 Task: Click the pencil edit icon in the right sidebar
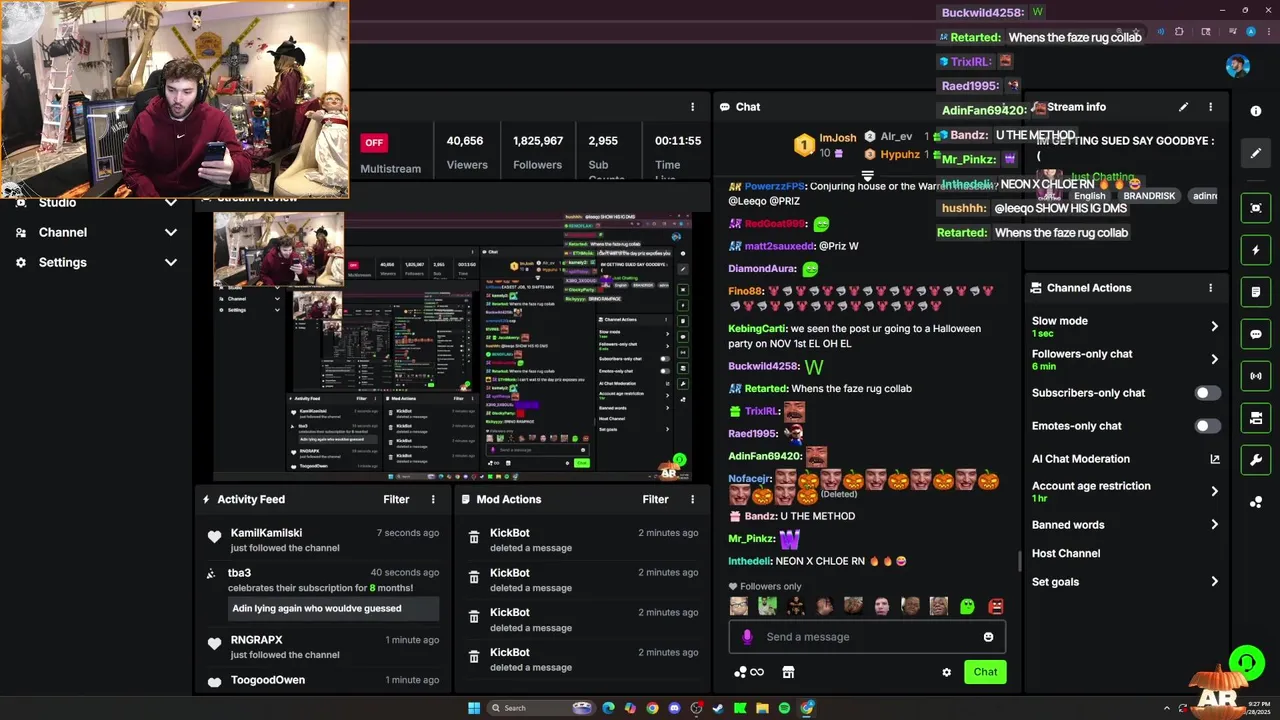[1256, 153]
